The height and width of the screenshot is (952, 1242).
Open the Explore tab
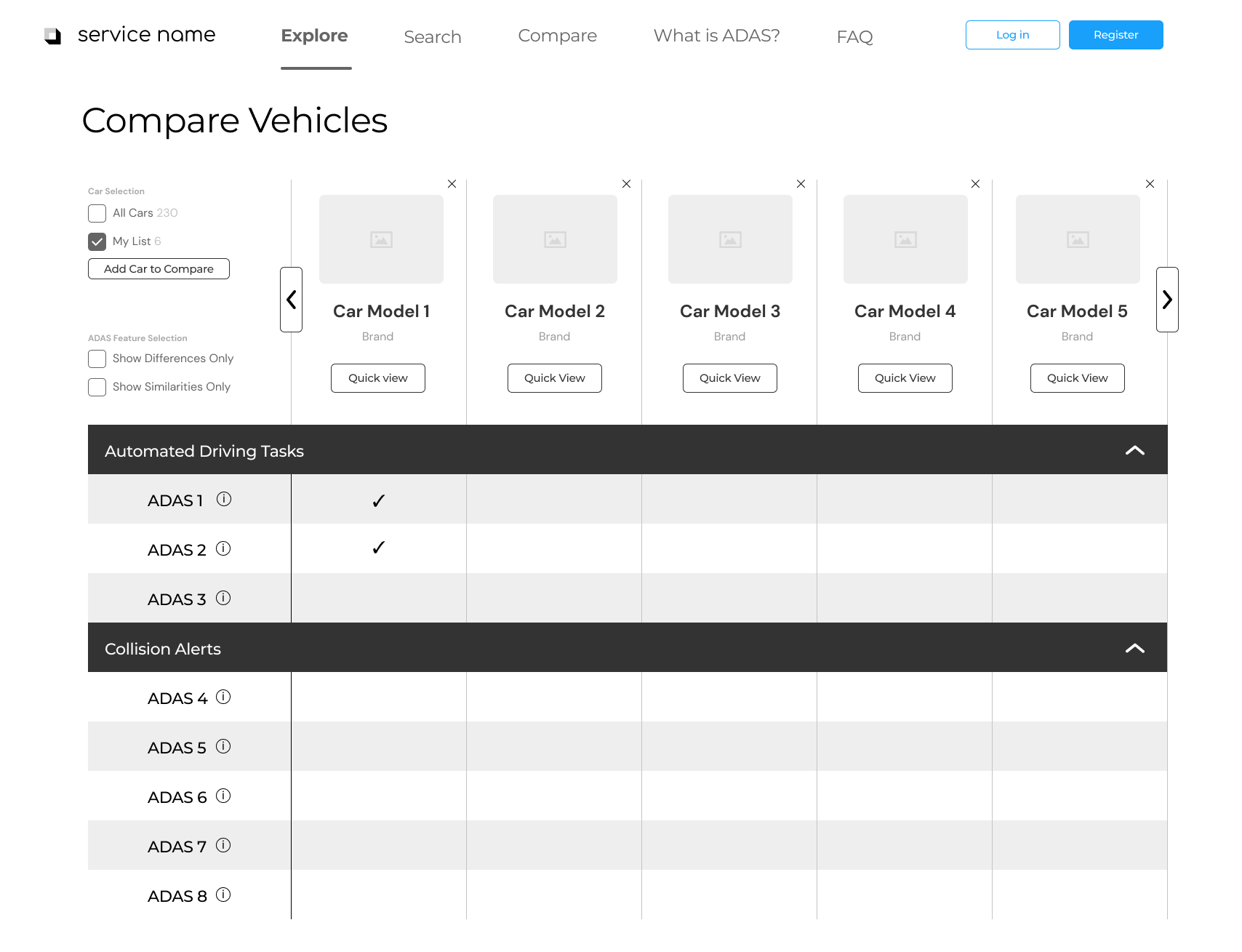[x=315, y=36]
